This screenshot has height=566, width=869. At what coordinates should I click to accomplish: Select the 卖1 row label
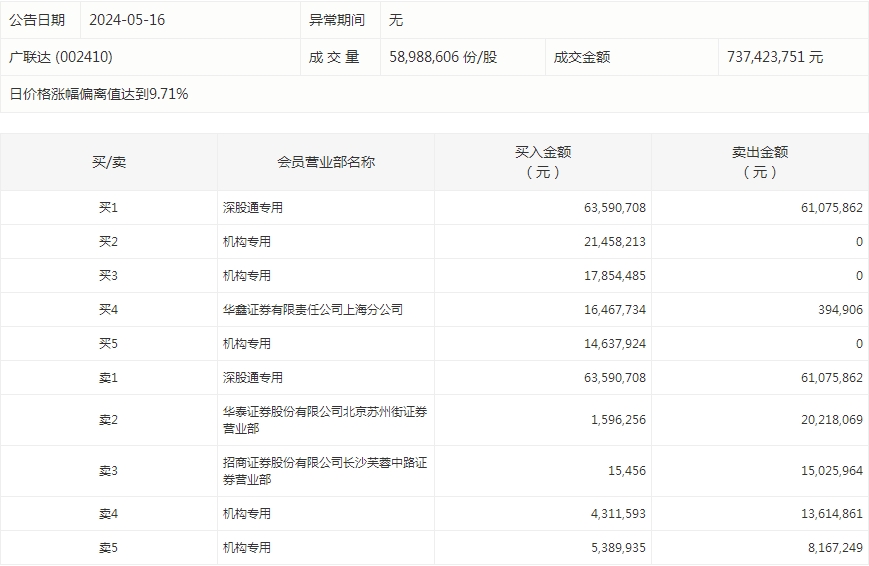[109, 378]
